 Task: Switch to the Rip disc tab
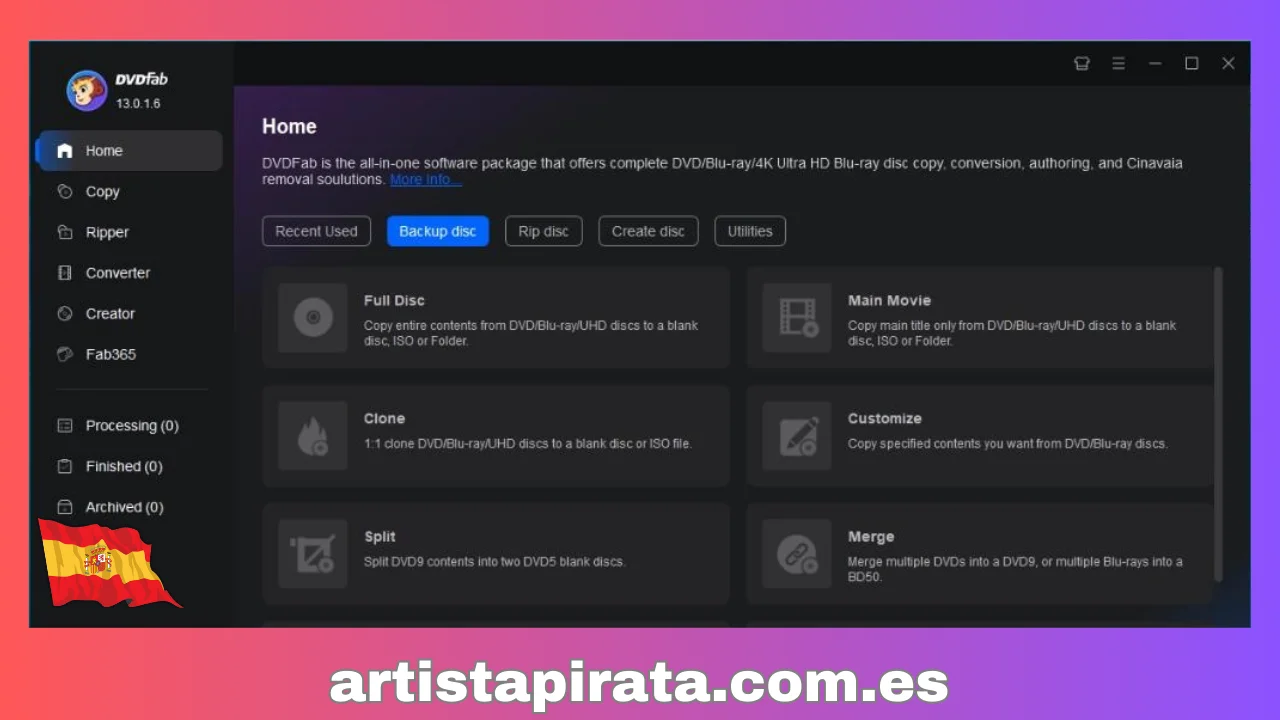pos(544,231)
